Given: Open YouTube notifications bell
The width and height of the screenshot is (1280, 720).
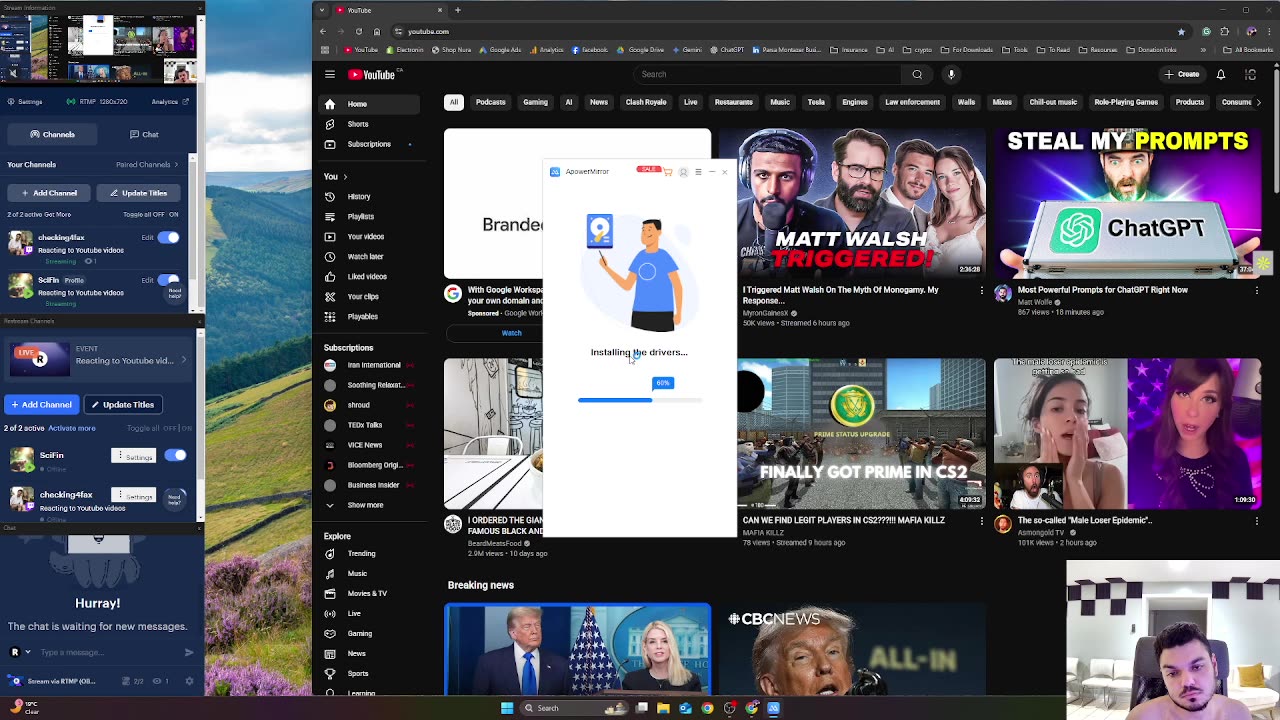Looking at the screenshot, I should coord(1221,74).
